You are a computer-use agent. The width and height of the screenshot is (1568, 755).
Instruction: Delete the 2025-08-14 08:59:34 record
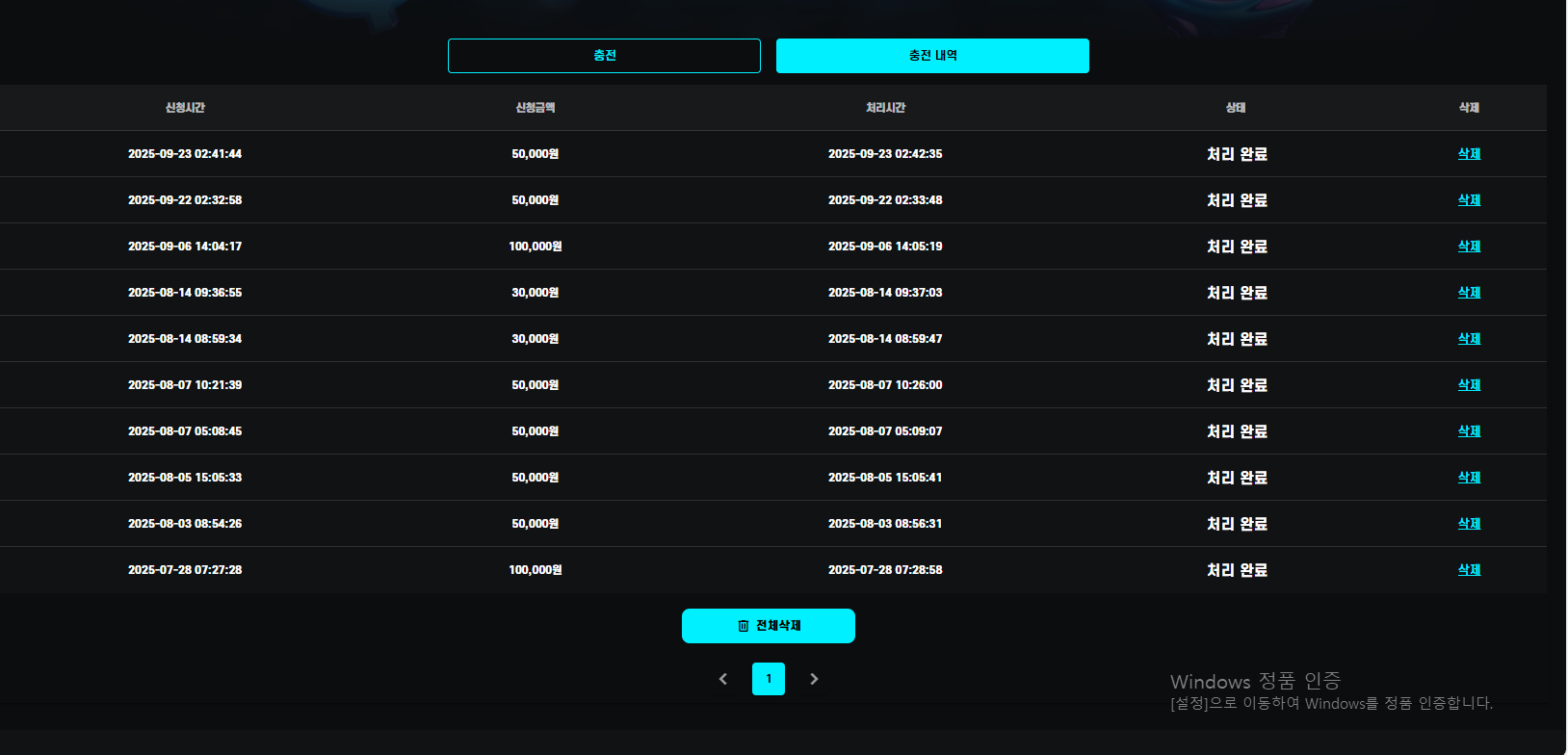tap(1469, 339)
